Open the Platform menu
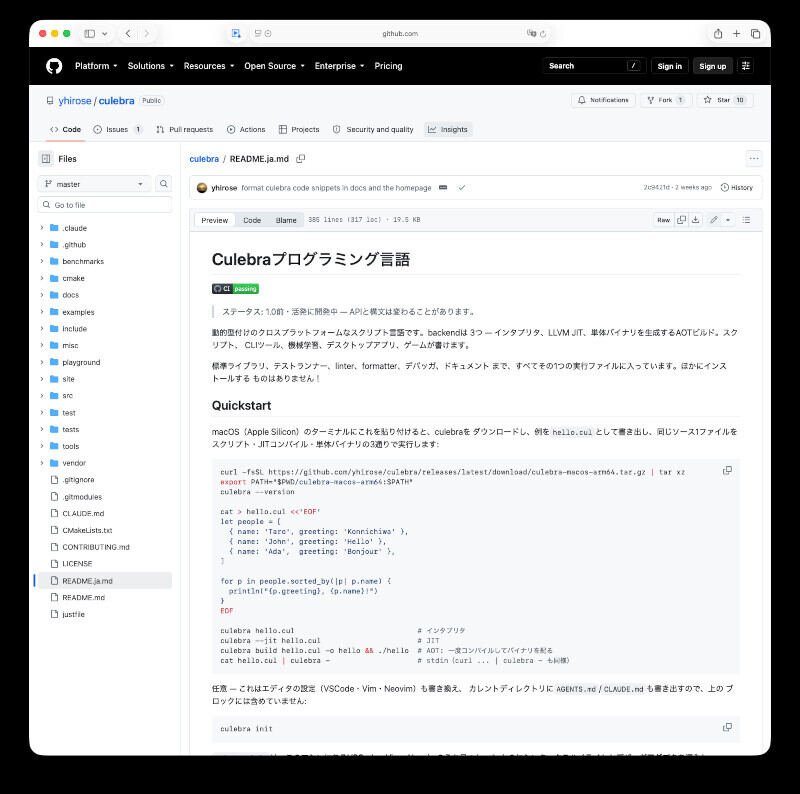 coord(96,66)
